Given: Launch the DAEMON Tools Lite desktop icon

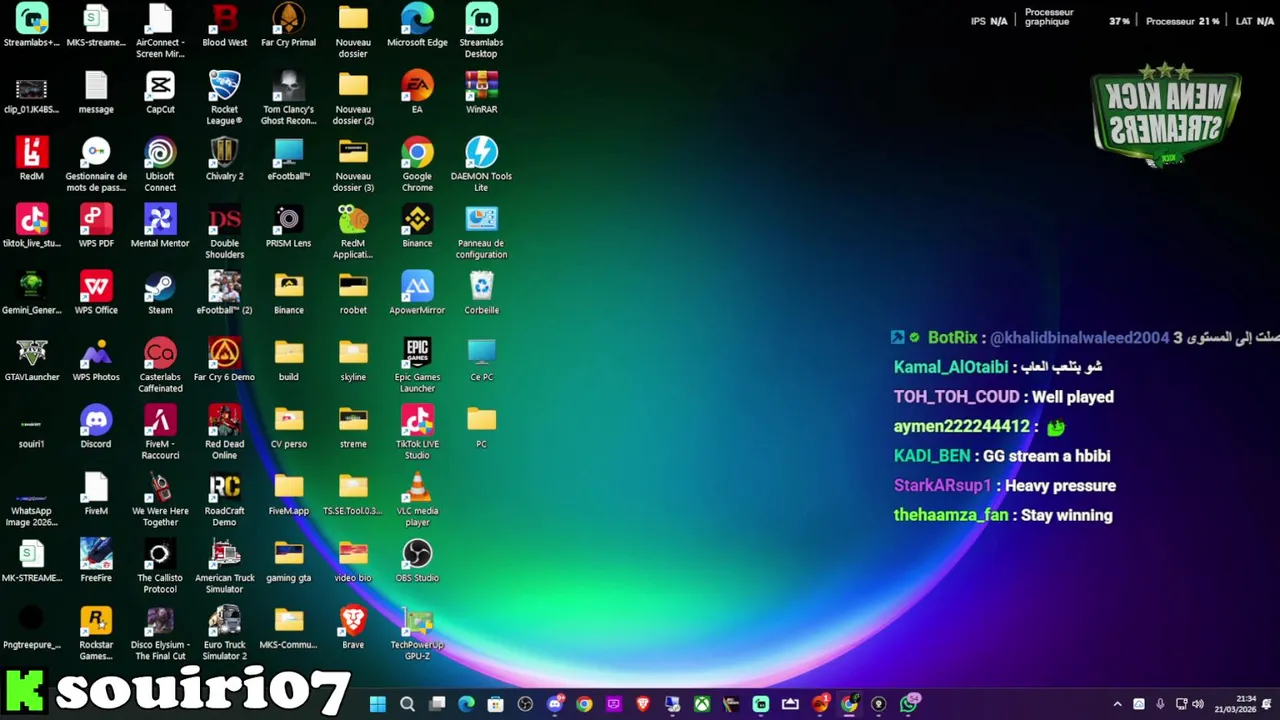Looking at the screenshot, I should (481, 164).
